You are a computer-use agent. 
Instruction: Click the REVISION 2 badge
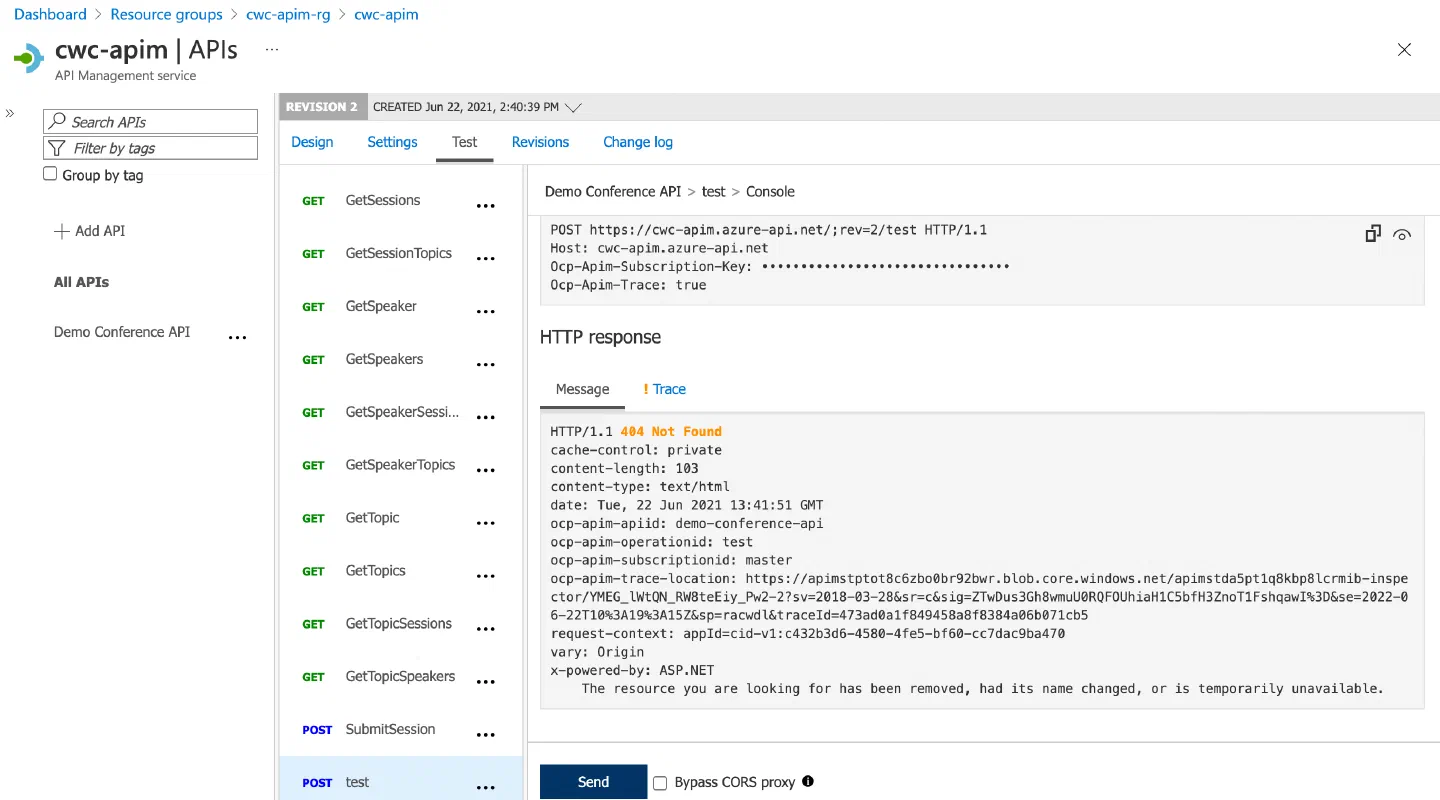click(x=322, y=107)
